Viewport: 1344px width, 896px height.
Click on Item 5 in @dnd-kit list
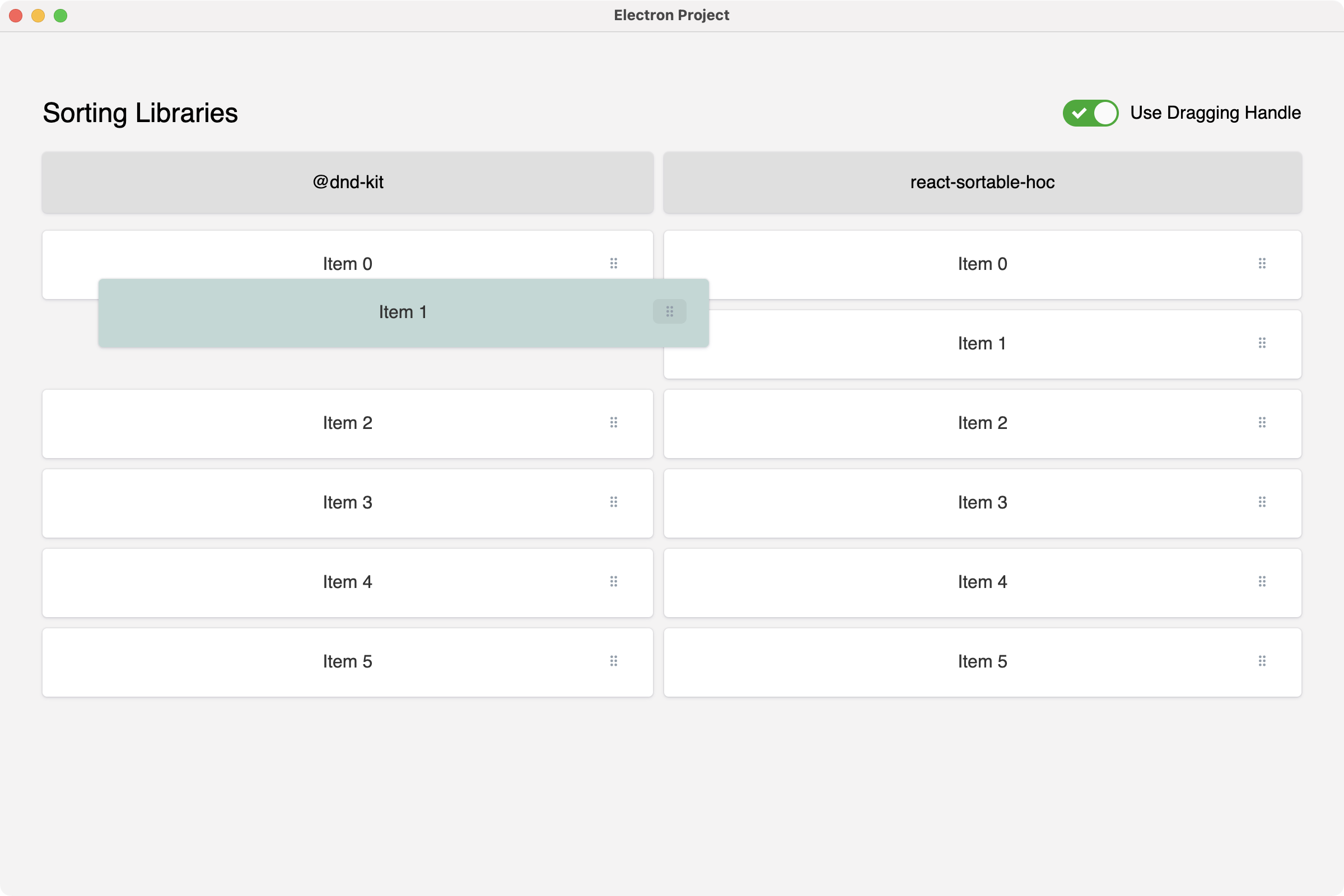(347, 661)
